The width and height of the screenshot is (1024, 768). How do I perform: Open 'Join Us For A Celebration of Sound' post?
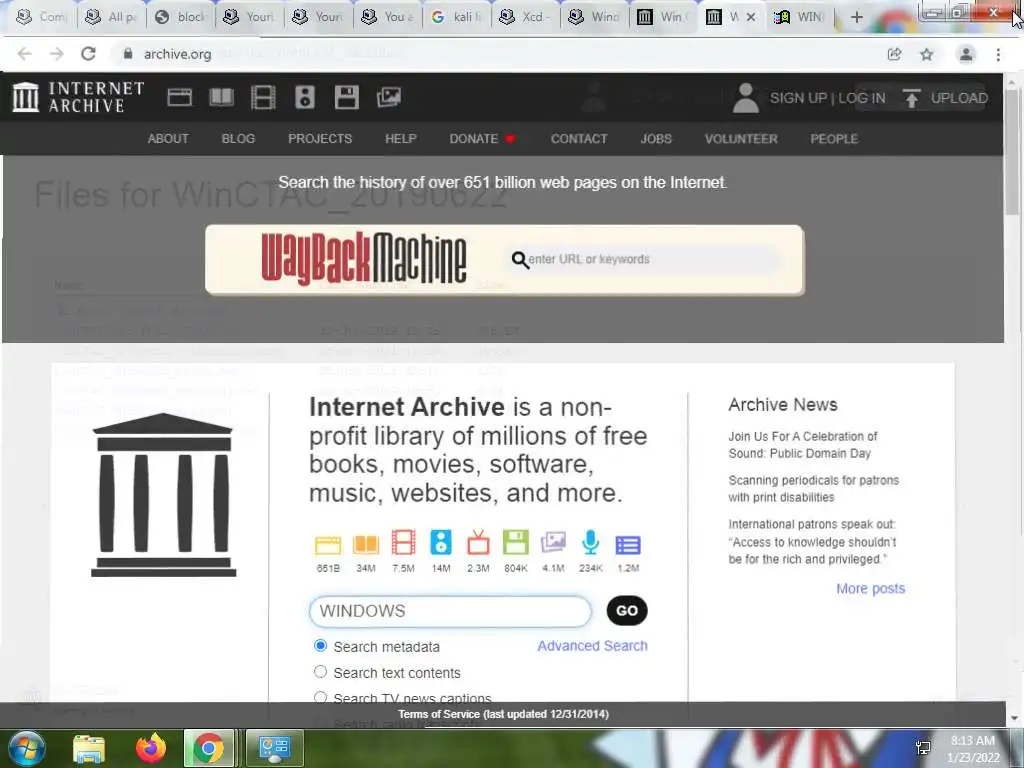point(803,445)
